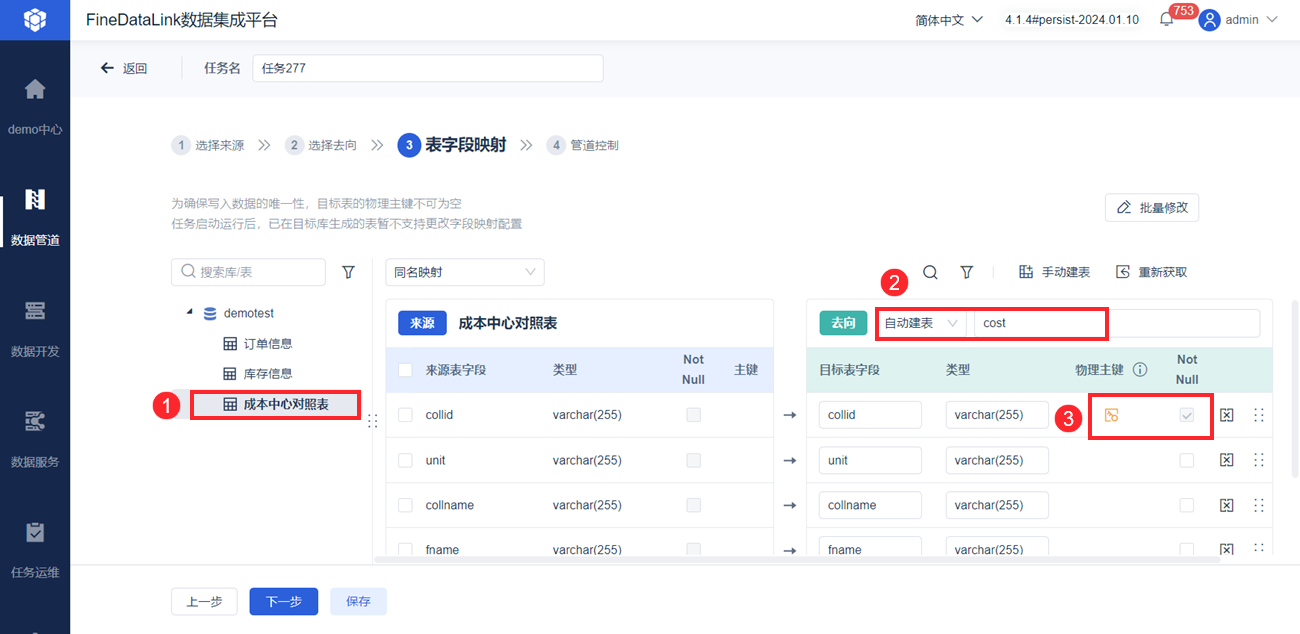Toggle source Not Null checkbox for collid
The width and height of the screenshot is (1300, 634).
(693, 415)
